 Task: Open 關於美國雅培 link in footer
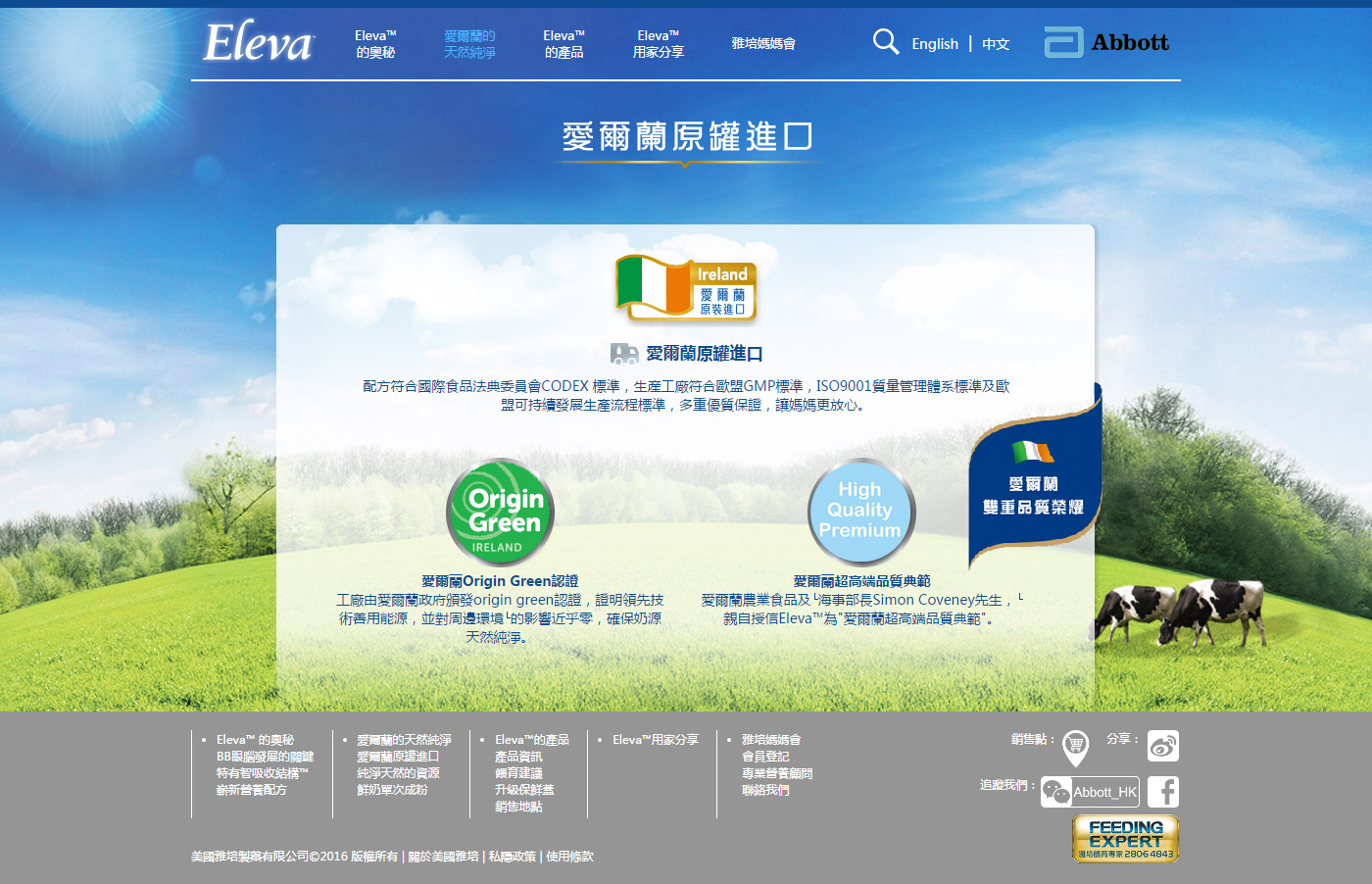pyautogui.click(x=444, y=857)
